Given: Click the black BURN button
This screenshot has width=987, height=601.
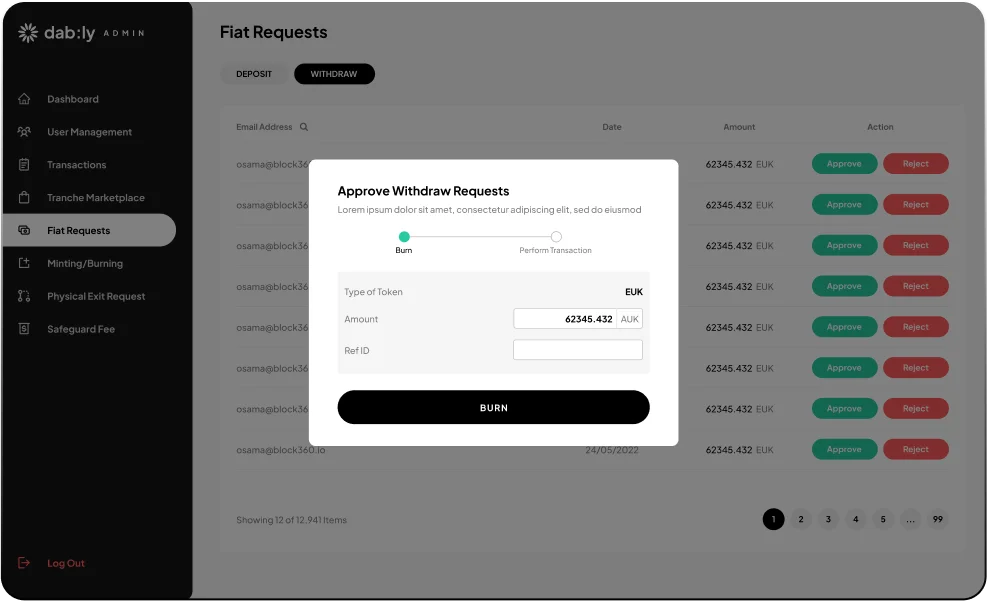Looking at the screenshot, I should (494, 407).
